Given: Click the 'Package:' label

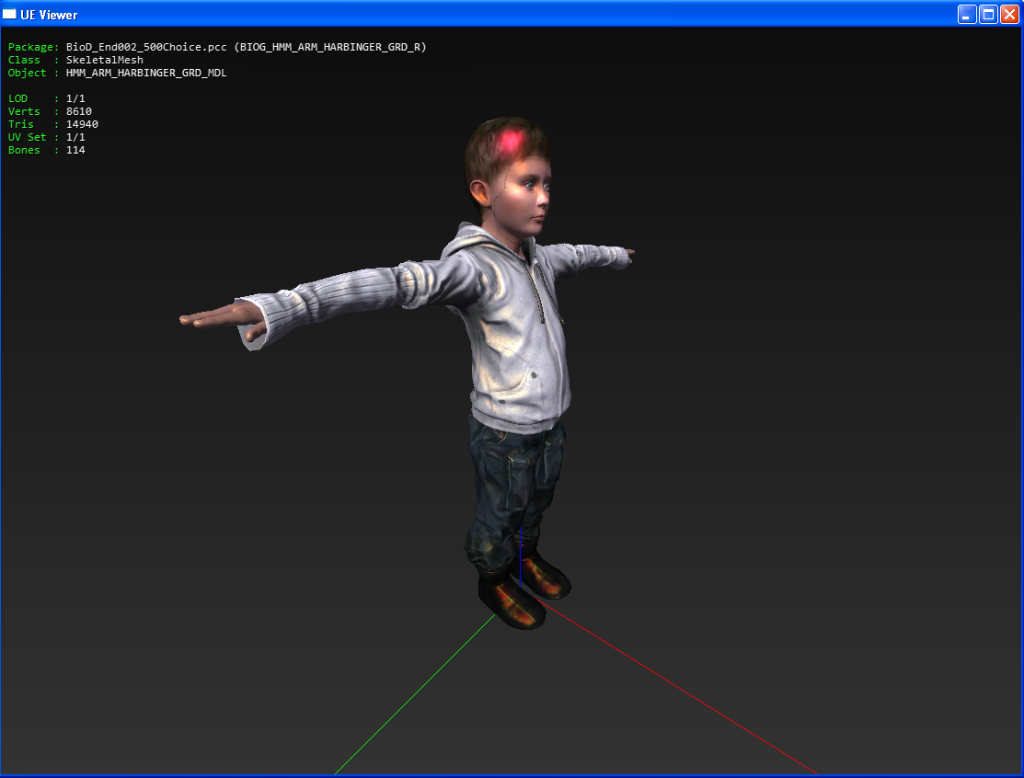Looking at the screenshot, I should [x=33, y=47].
